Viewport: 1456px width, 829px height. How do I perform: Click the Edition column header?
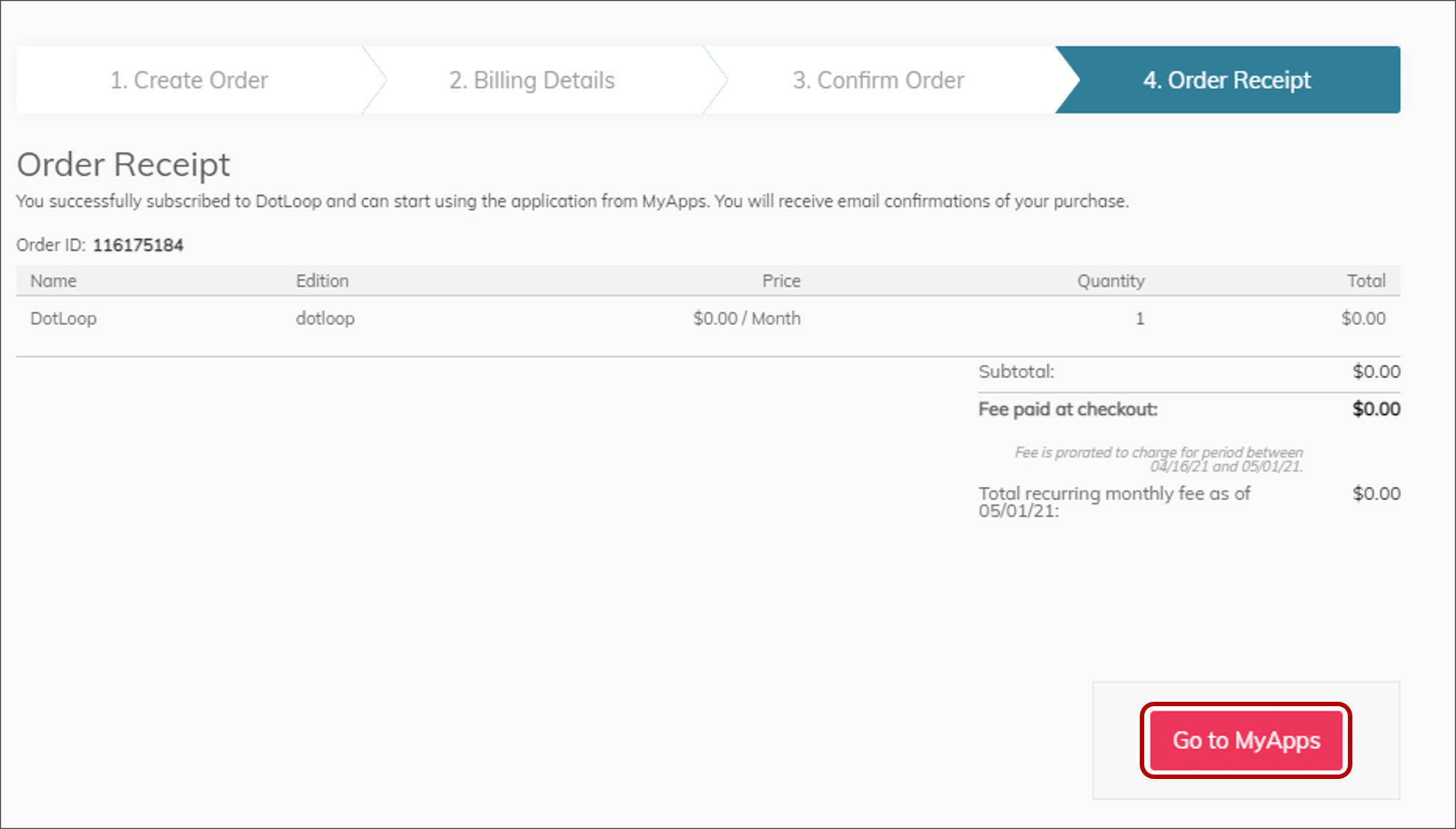[x=322, y=281]
